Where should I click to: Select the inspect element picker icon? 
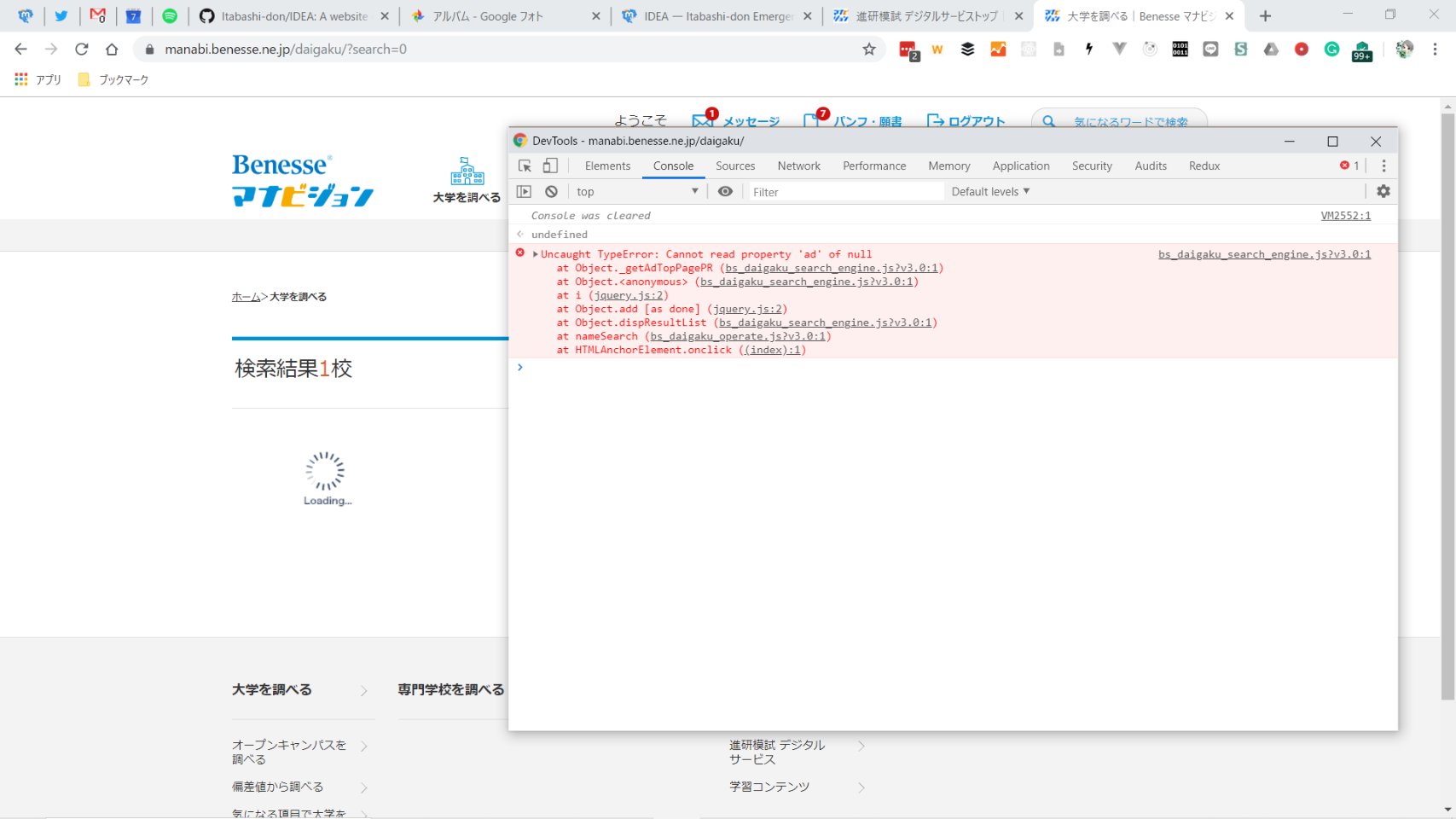tap(525, 166)
